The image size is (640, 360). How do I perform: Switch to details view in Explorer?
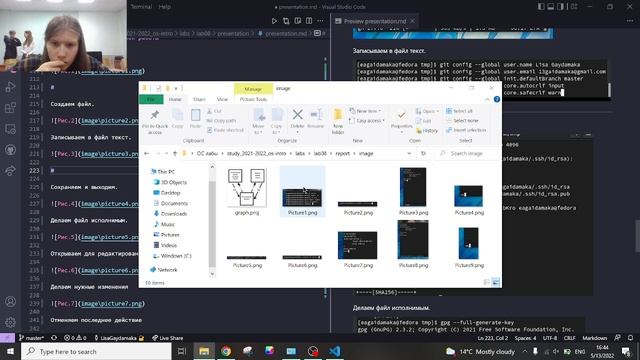coord(487,282)
